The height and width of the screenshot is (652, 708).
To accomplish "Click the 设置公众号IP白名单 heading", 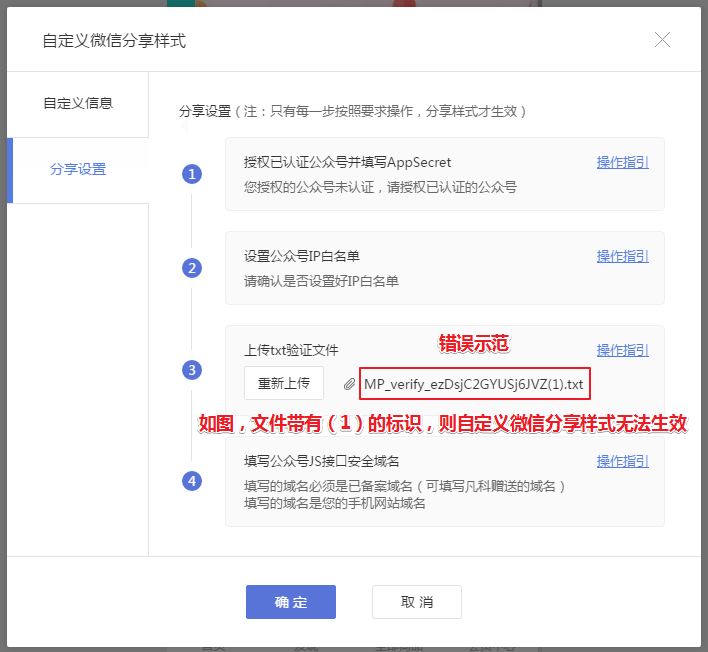I will click(x=302, y=256).
